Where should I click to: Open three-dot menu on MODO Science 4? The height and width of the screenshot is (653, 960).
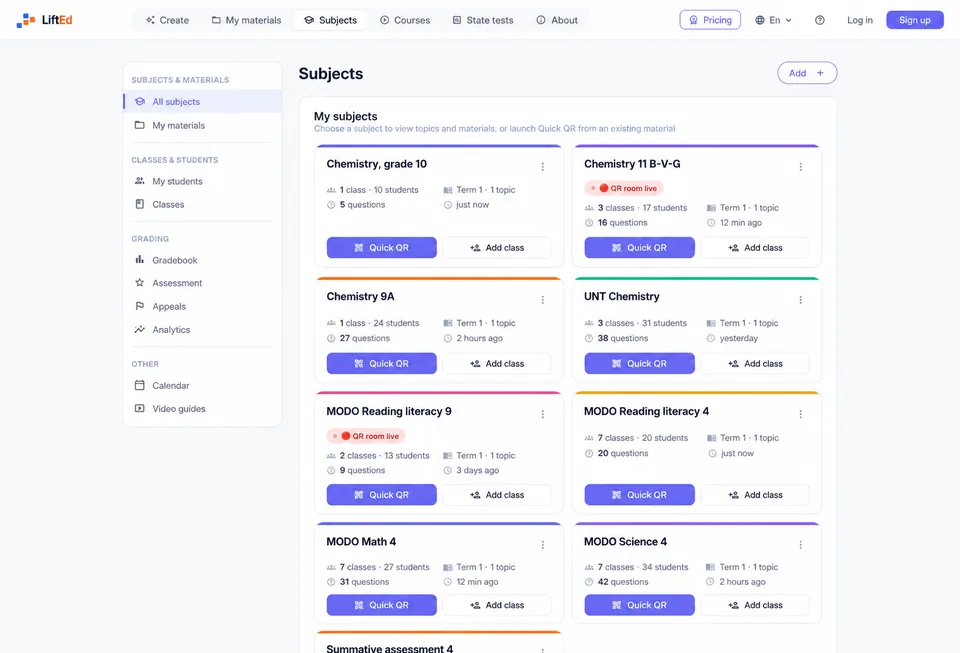800,545
